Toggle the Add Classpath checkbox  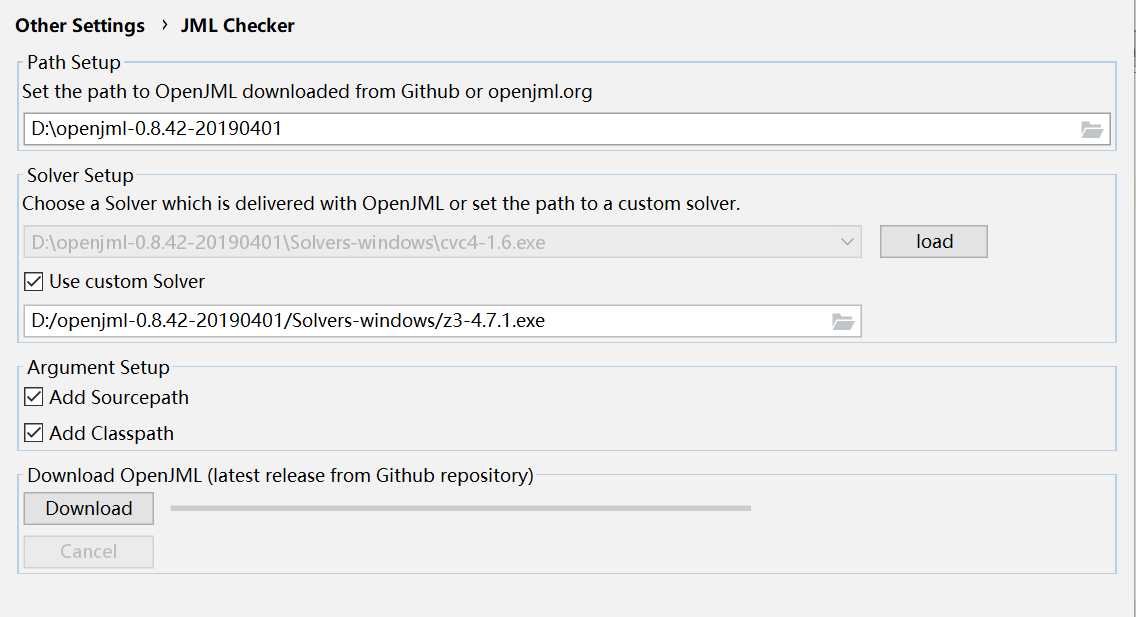point(33,433)
